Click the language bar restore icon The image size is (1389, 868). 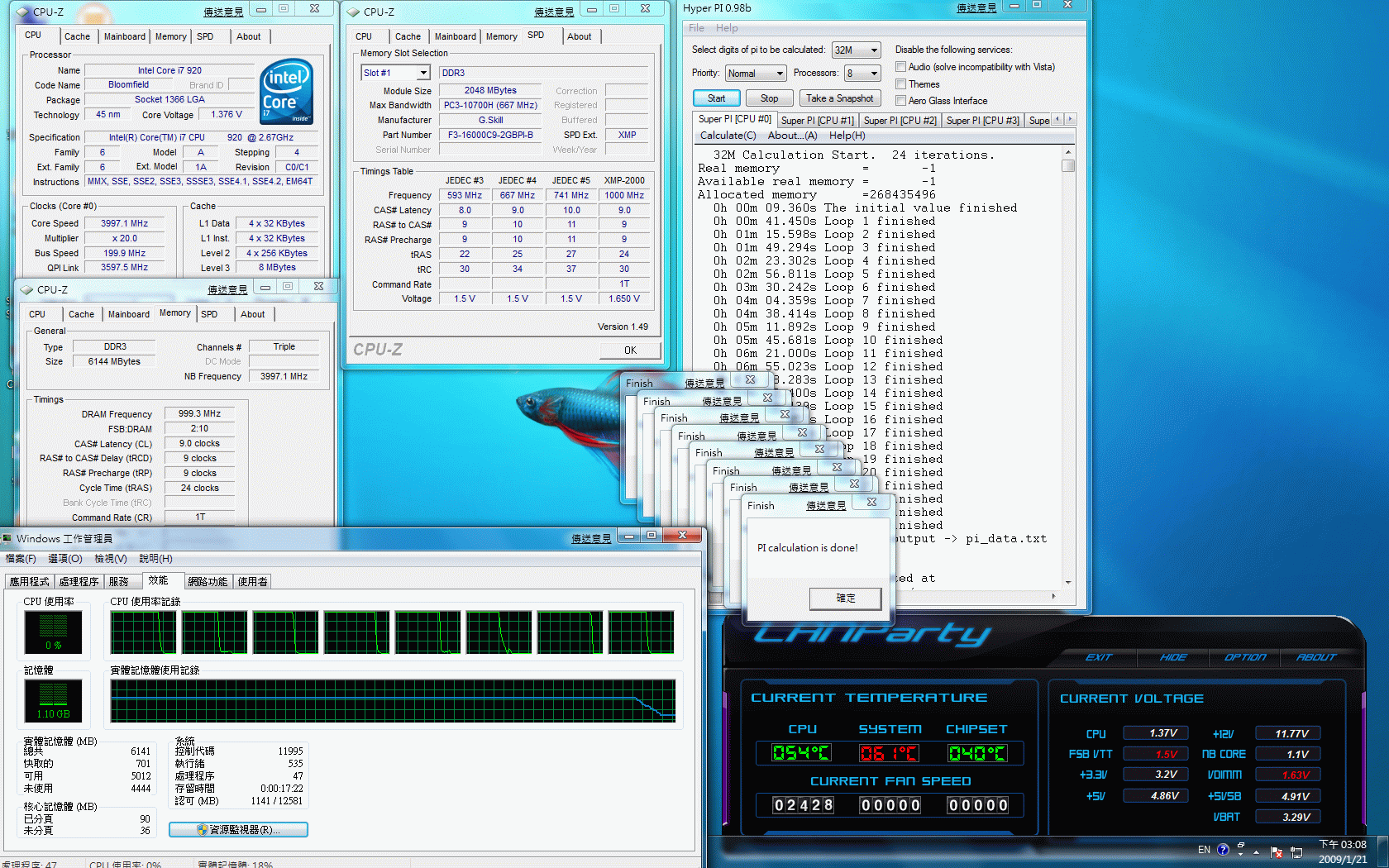(x=1241, y=845)
